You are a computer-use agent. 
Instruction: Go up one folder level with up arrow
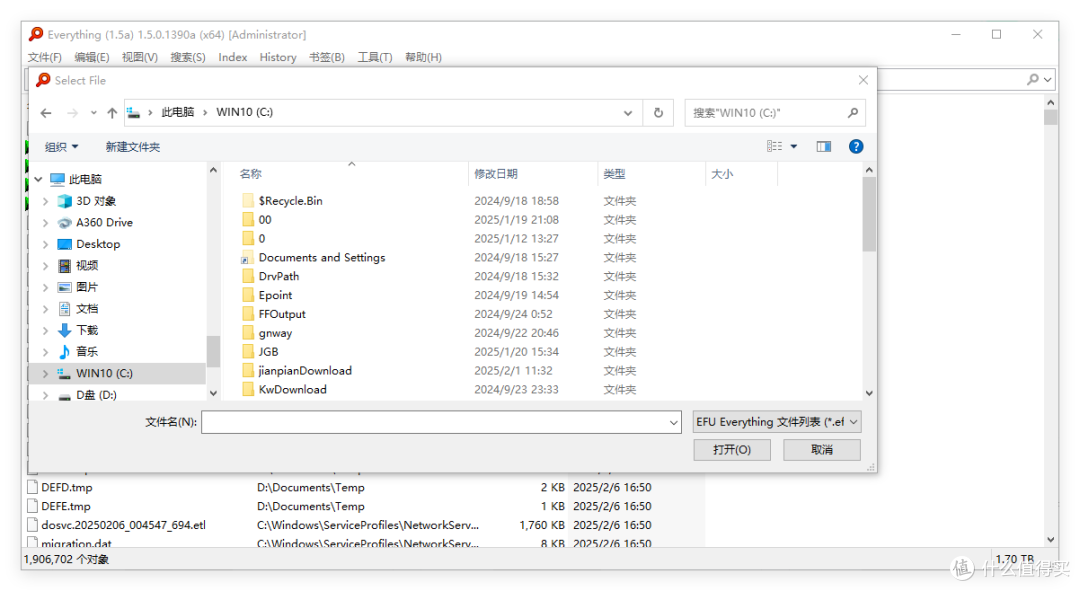pos(112,113)
